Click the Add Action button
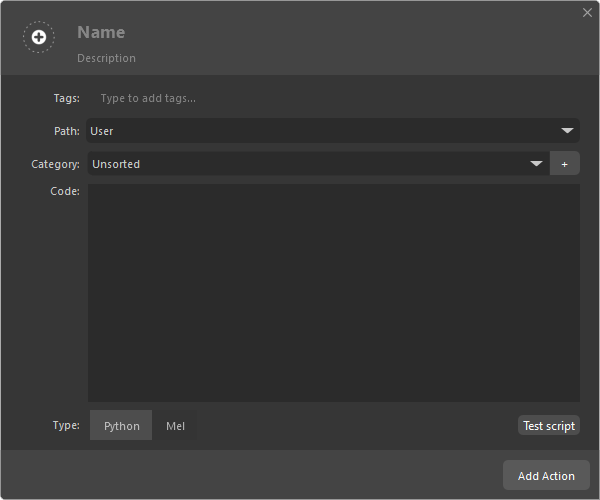Image resolution: width=600 pixels, height=500 pixels. pyautogui.click(x=546, y=476)
